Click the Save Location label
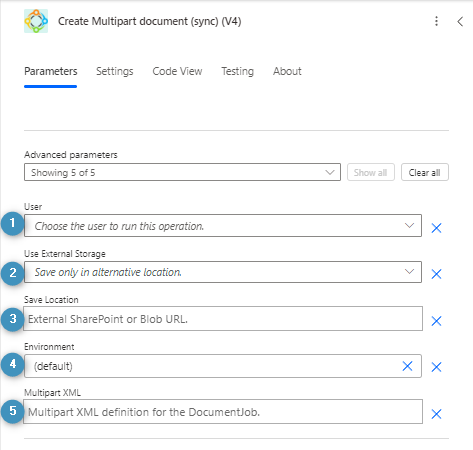The image size is (473, 450). (x=51, y=300)
